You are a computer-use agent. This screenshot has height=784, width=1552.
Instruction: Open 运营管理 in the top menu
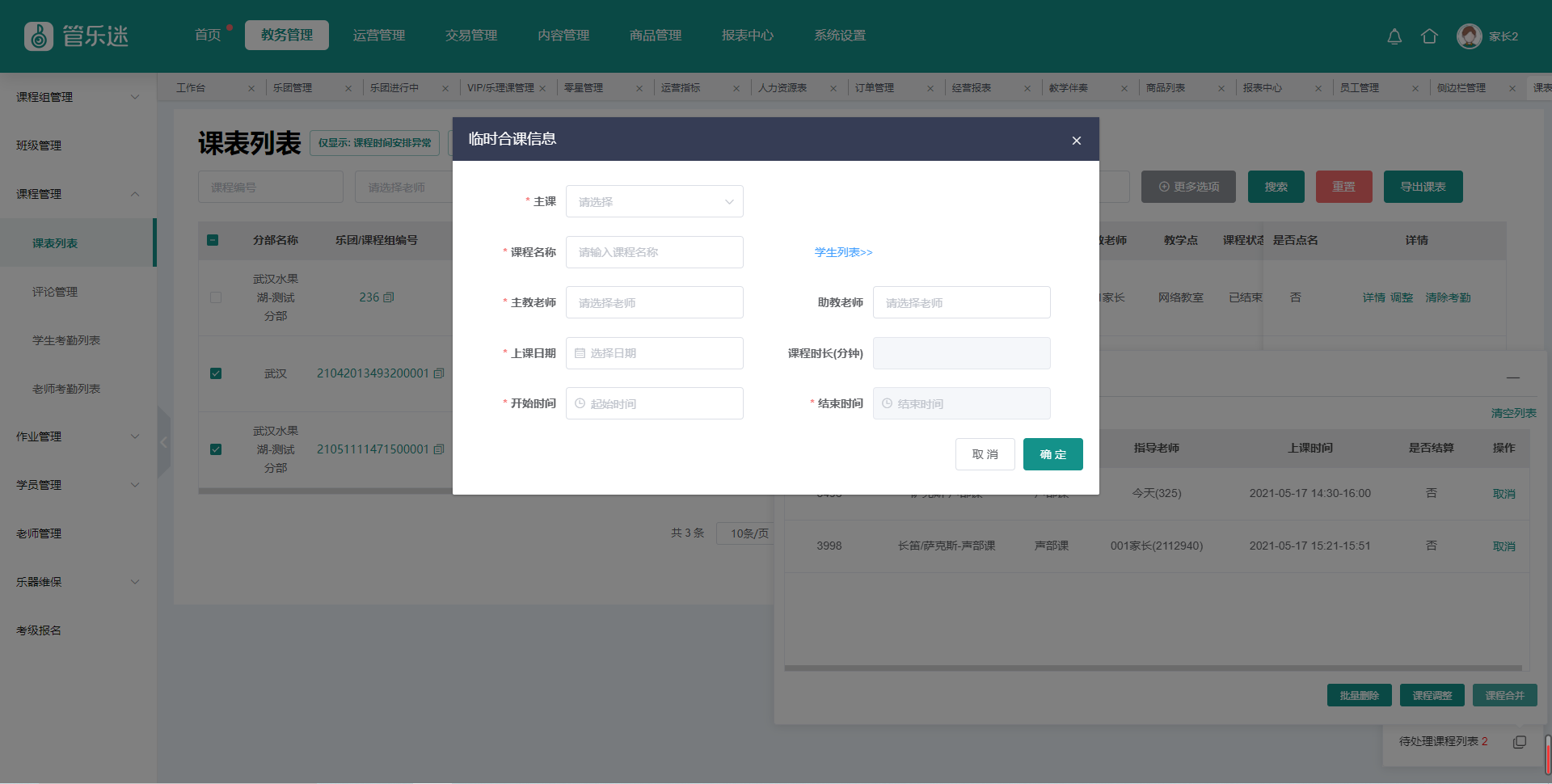[378, 36]
